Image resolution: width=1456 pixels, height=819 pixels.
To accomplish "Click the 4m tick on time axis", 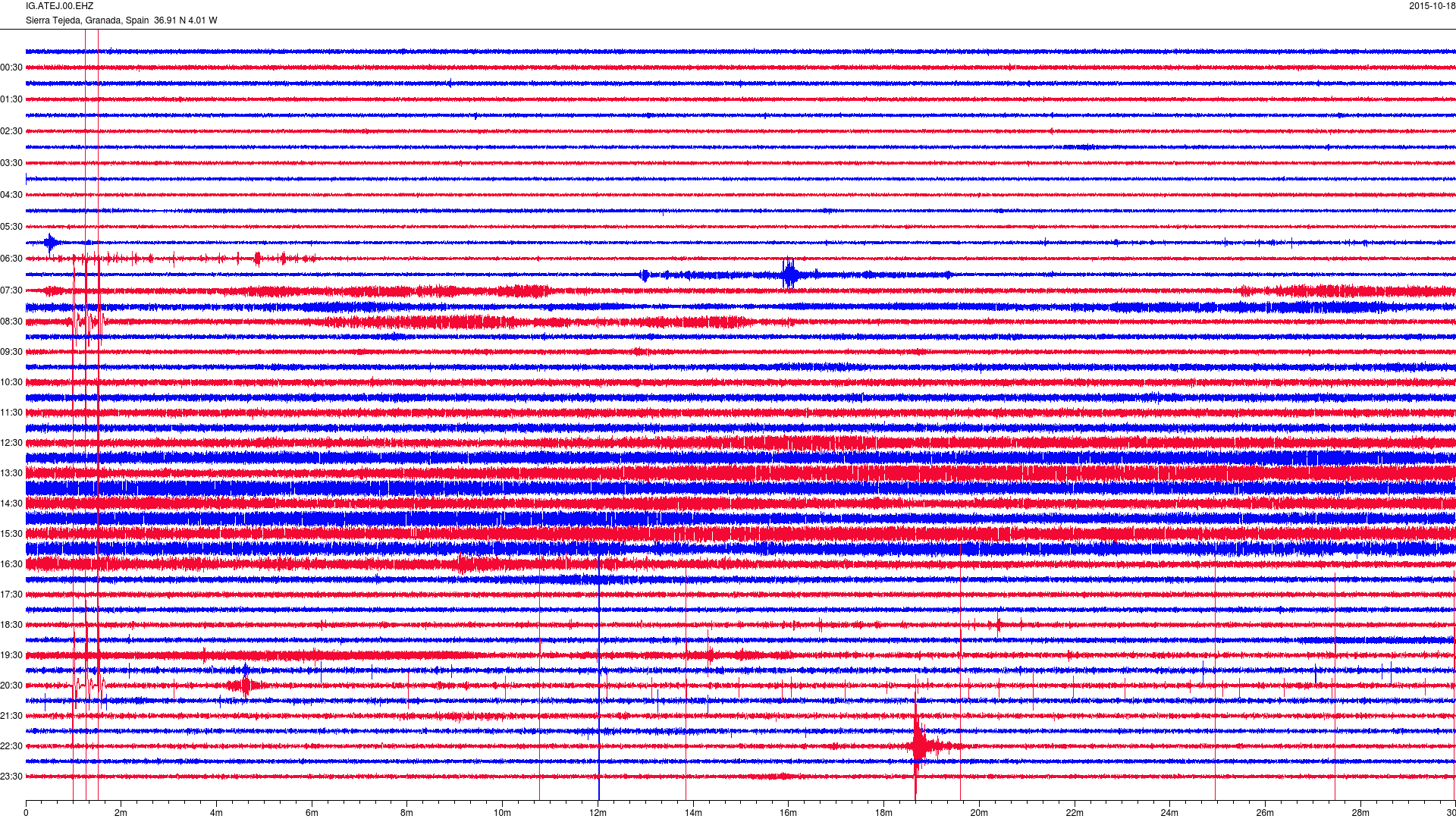I will (x=216, y=813).
